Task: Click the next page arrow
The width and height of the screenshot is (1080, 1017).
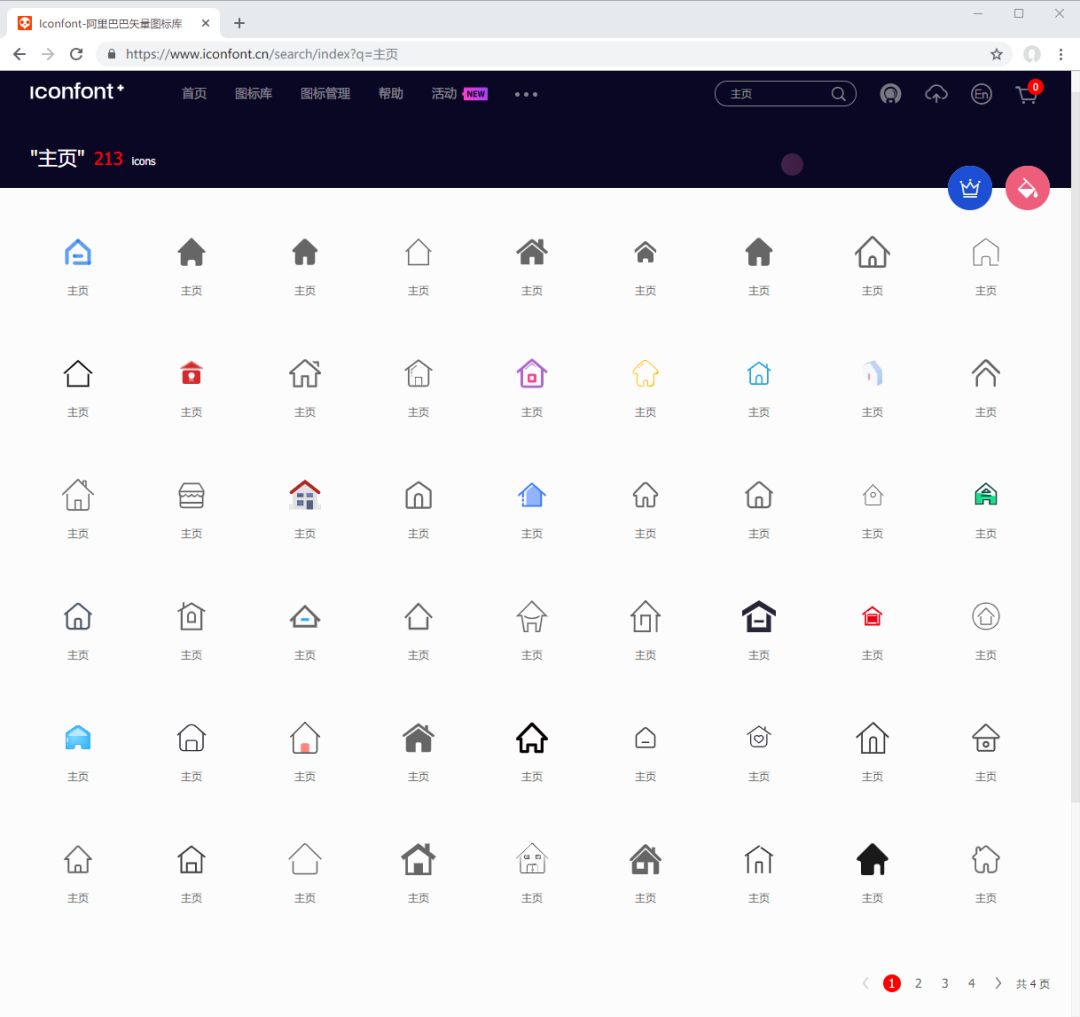Action: click(998, 983)
